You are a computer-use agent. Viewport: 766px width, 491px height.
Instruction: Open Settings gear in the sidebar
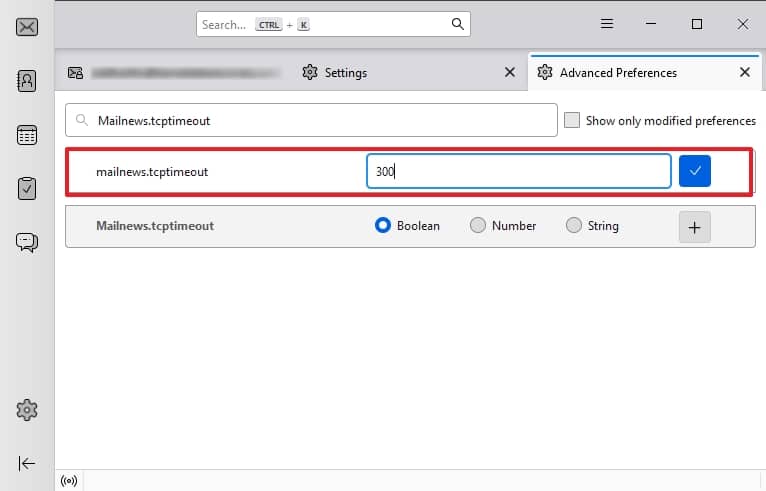pyautogui.click(x=27, y=410)
